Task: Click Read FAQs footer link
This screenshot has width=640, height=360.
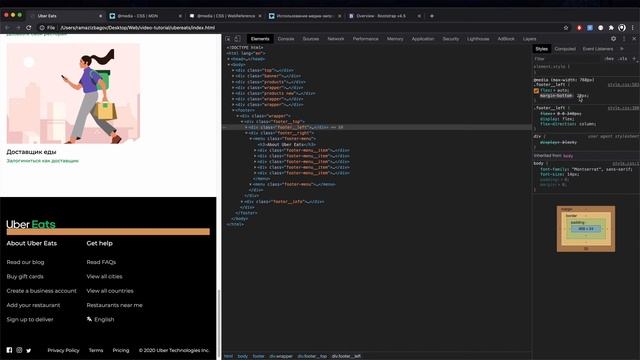Action: (101, 262)
